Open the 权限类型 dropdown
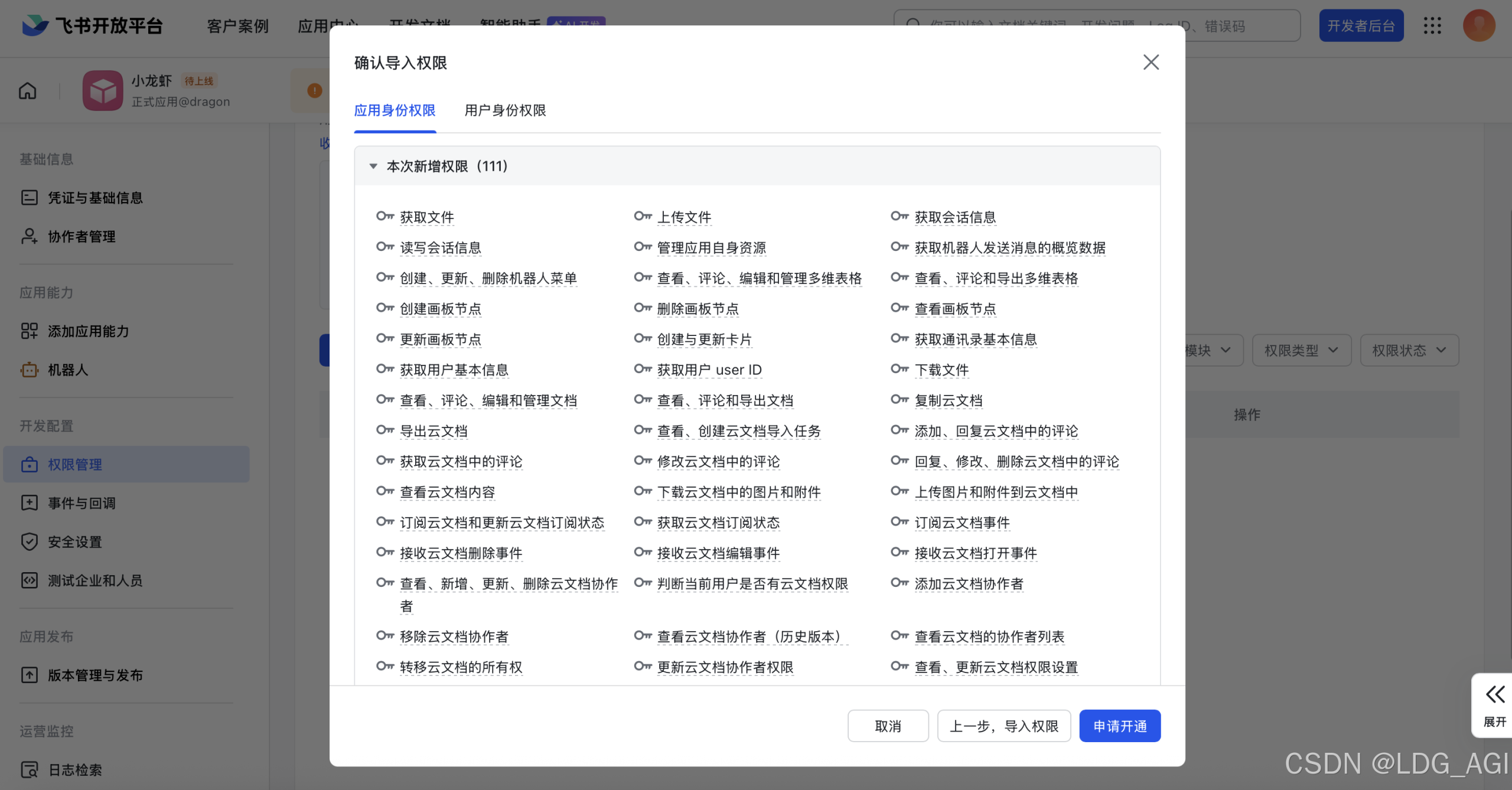Viewport: 1512px width, 790px height. [x=1301, y=350]
